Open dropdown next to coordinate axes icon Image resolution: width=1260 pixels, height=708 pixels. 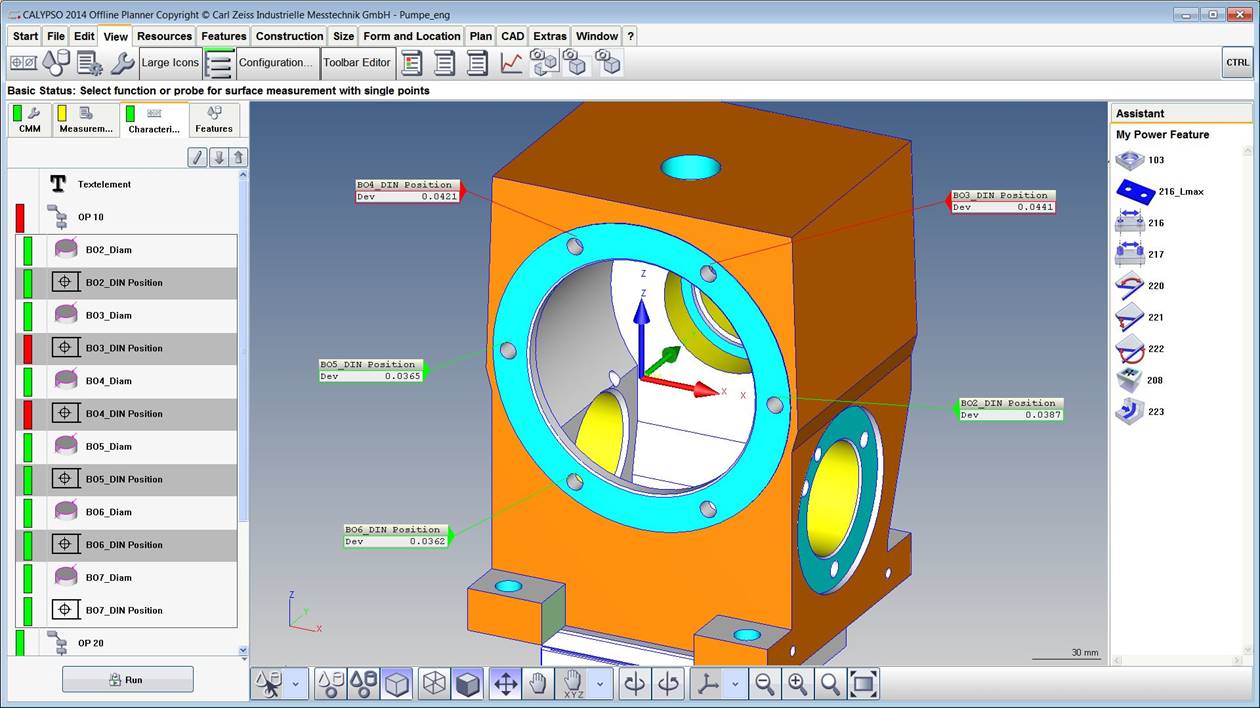click(735, 684)
